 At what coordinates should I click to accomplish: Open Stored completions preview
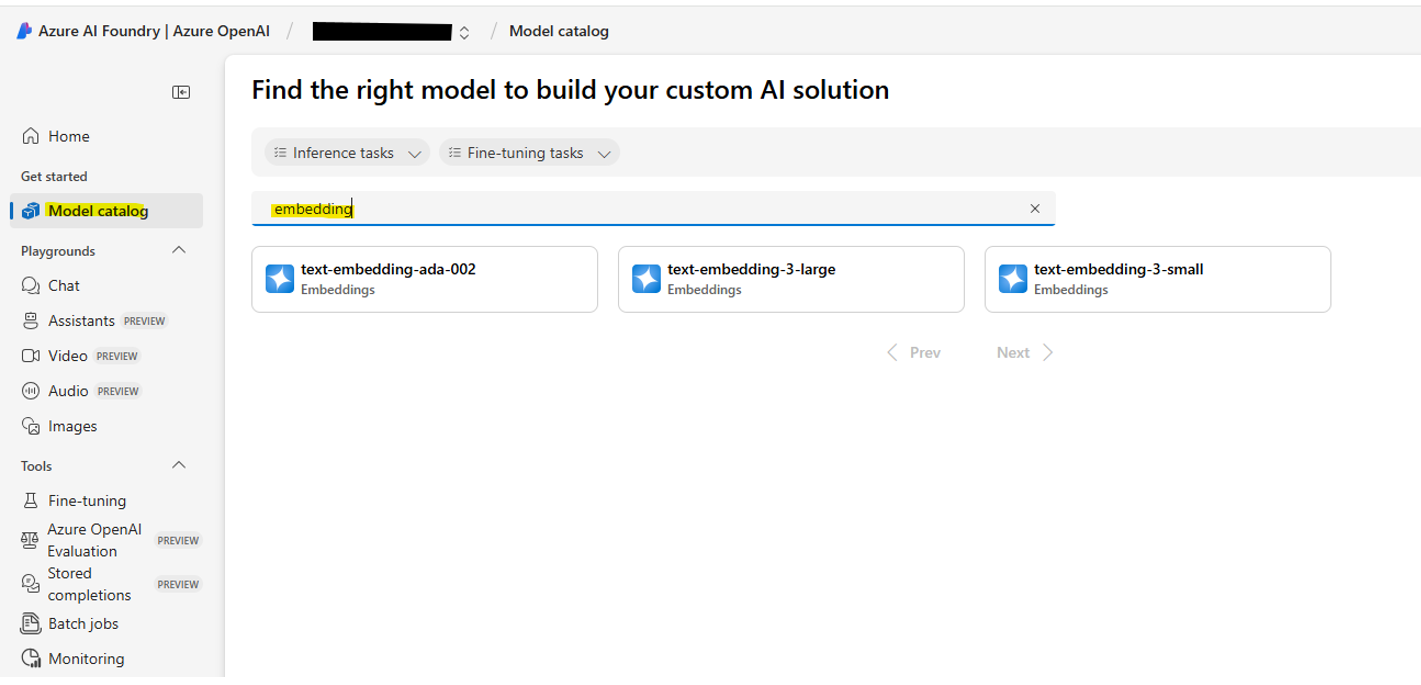(90, 584)
